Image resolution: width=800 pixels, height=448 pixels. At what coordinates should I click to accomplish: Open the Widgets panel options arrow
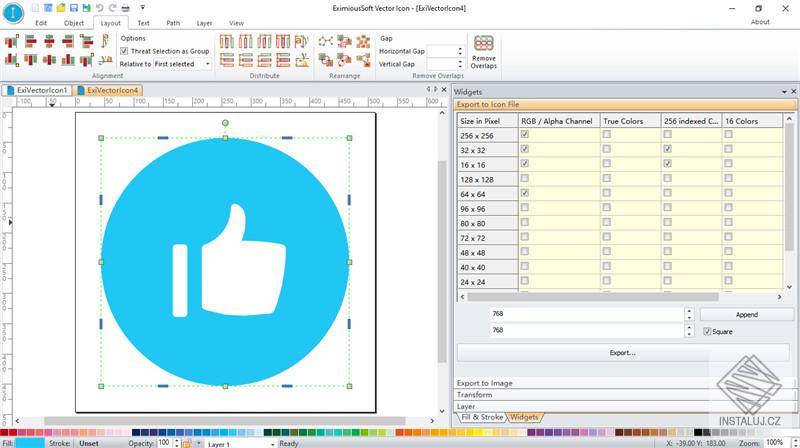(x=784, y=92)
